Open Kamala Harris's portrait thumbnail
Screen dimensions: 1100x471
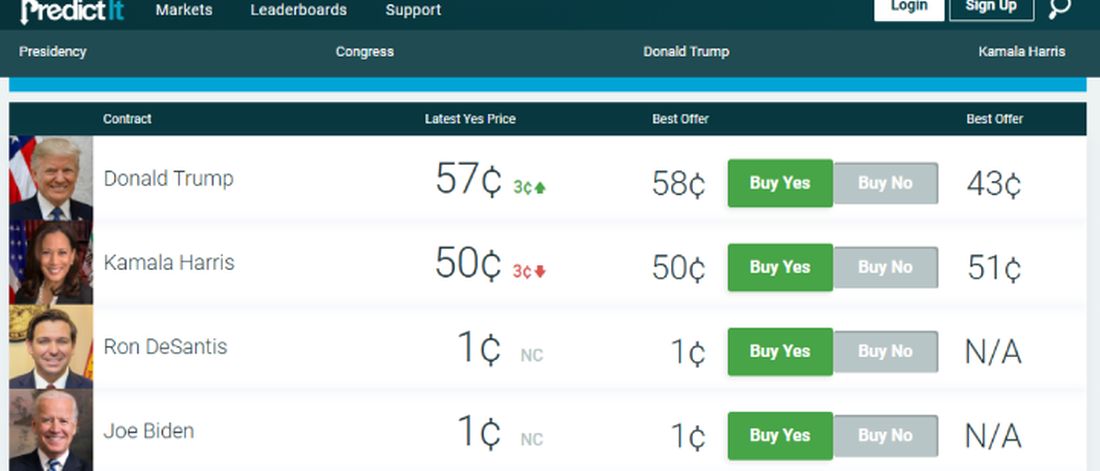pyautogui.click(x=51, y=263)
